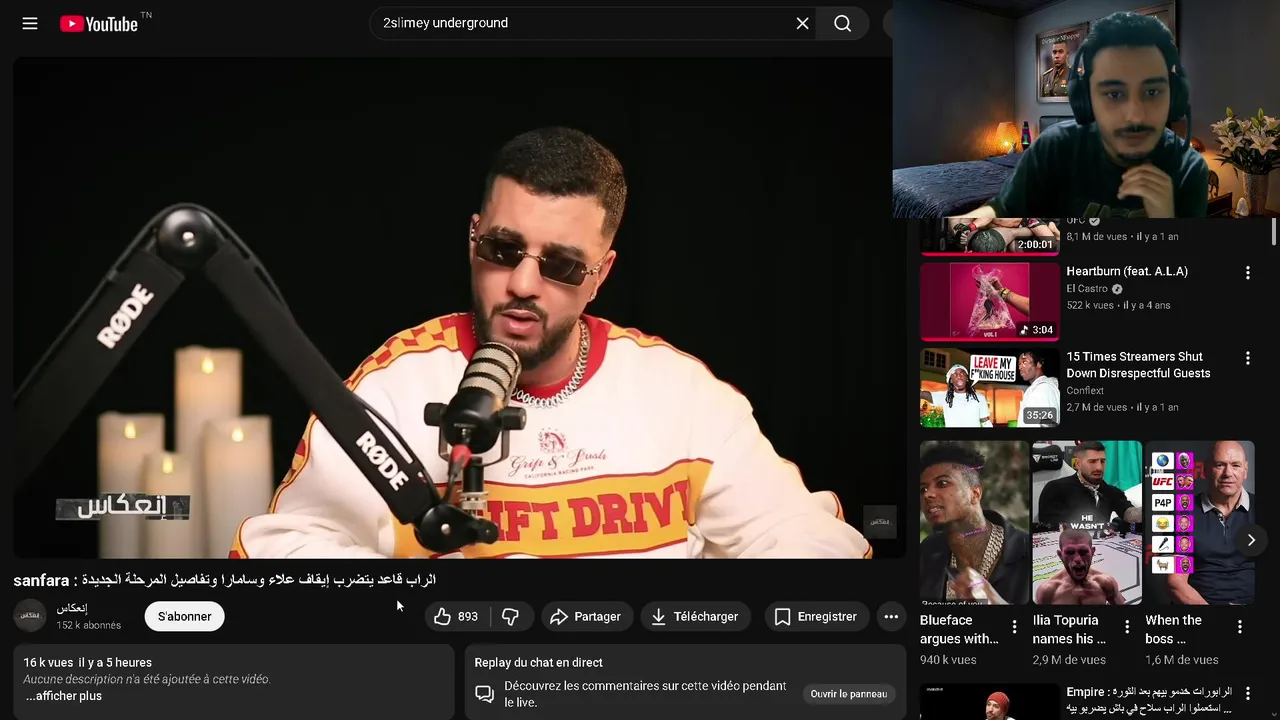Click the Enregistrer save button
Screen dimensions: 1280x720
[816, 617]
